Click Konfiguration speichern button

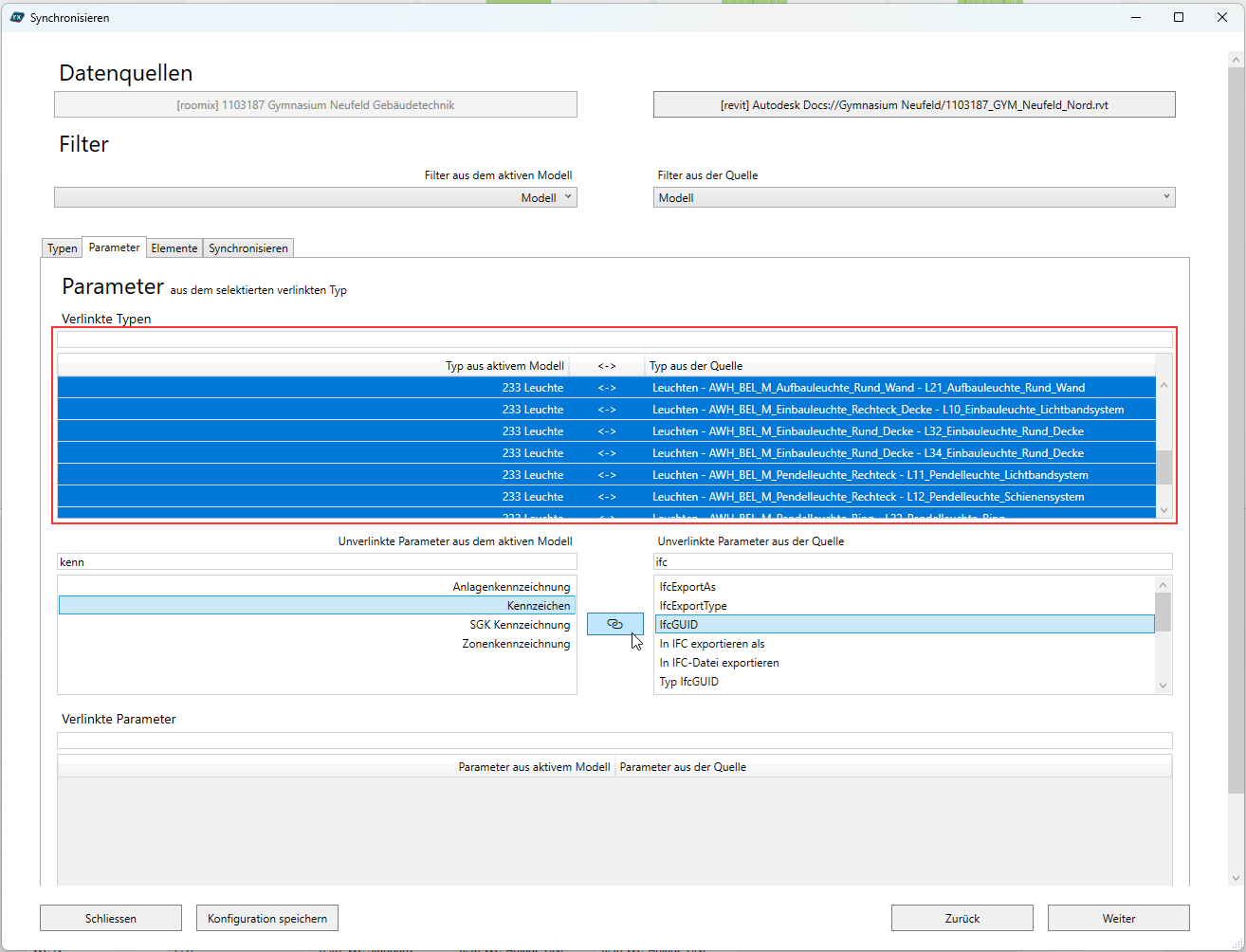266,918
